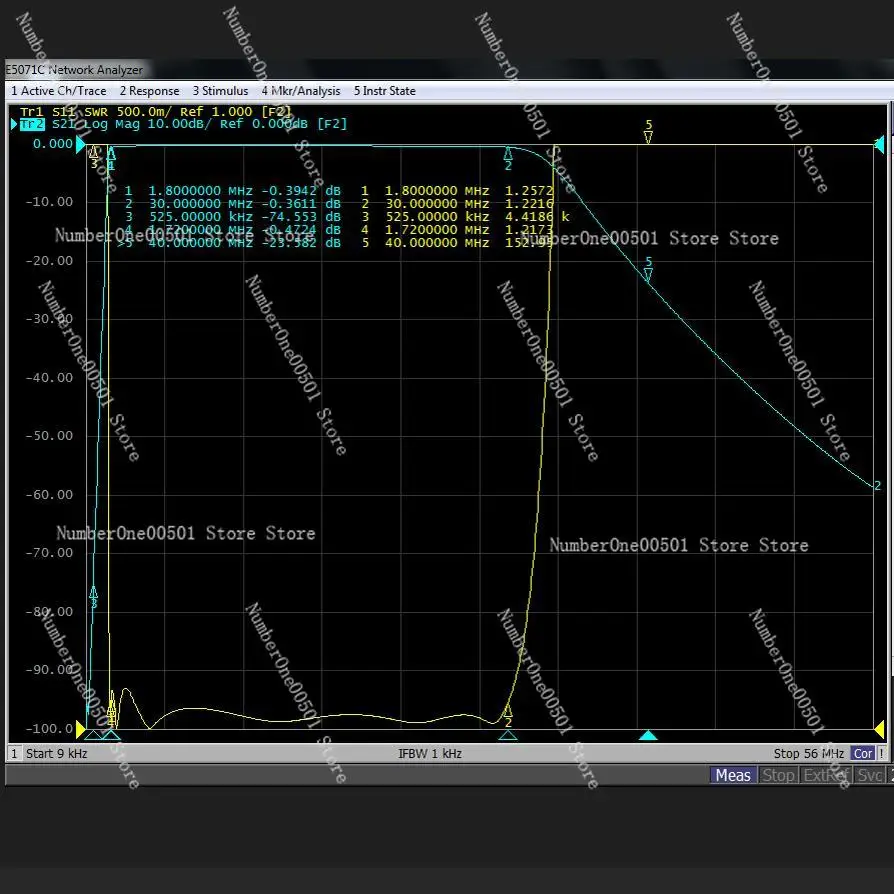This screenshot has width=894, height=894.
Task: Open the Stimulus menu
Action: pyautogui.click(x=220, y=91)
